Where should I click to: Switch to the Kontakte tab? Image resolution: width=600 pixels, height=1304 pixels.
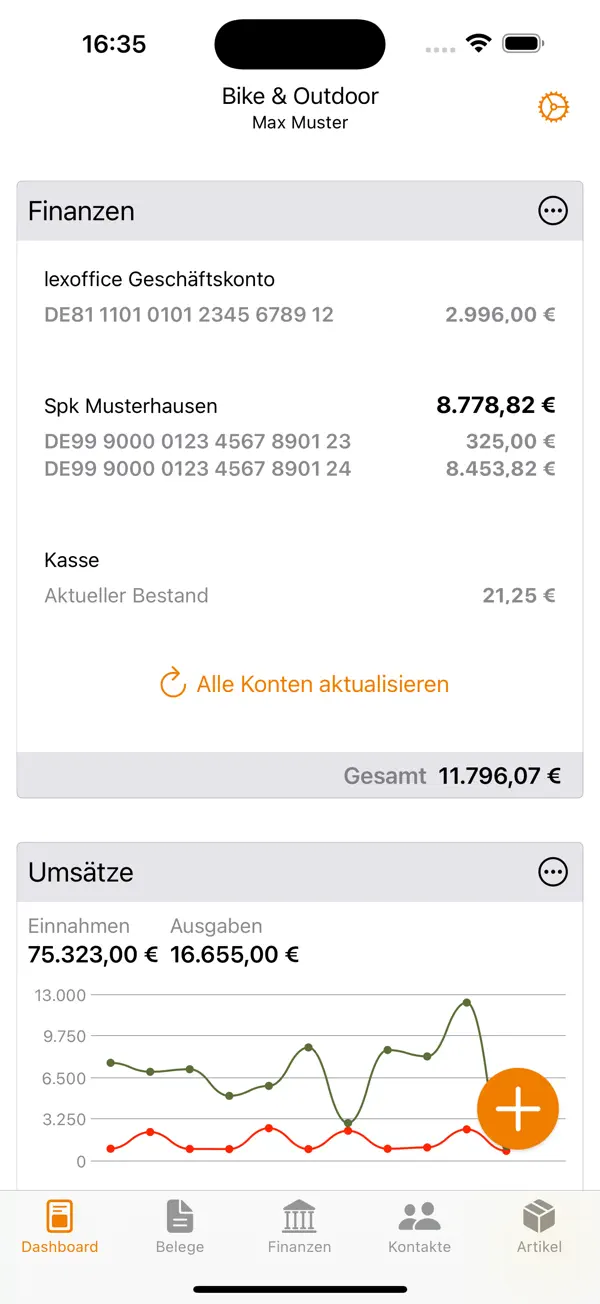419,1225
